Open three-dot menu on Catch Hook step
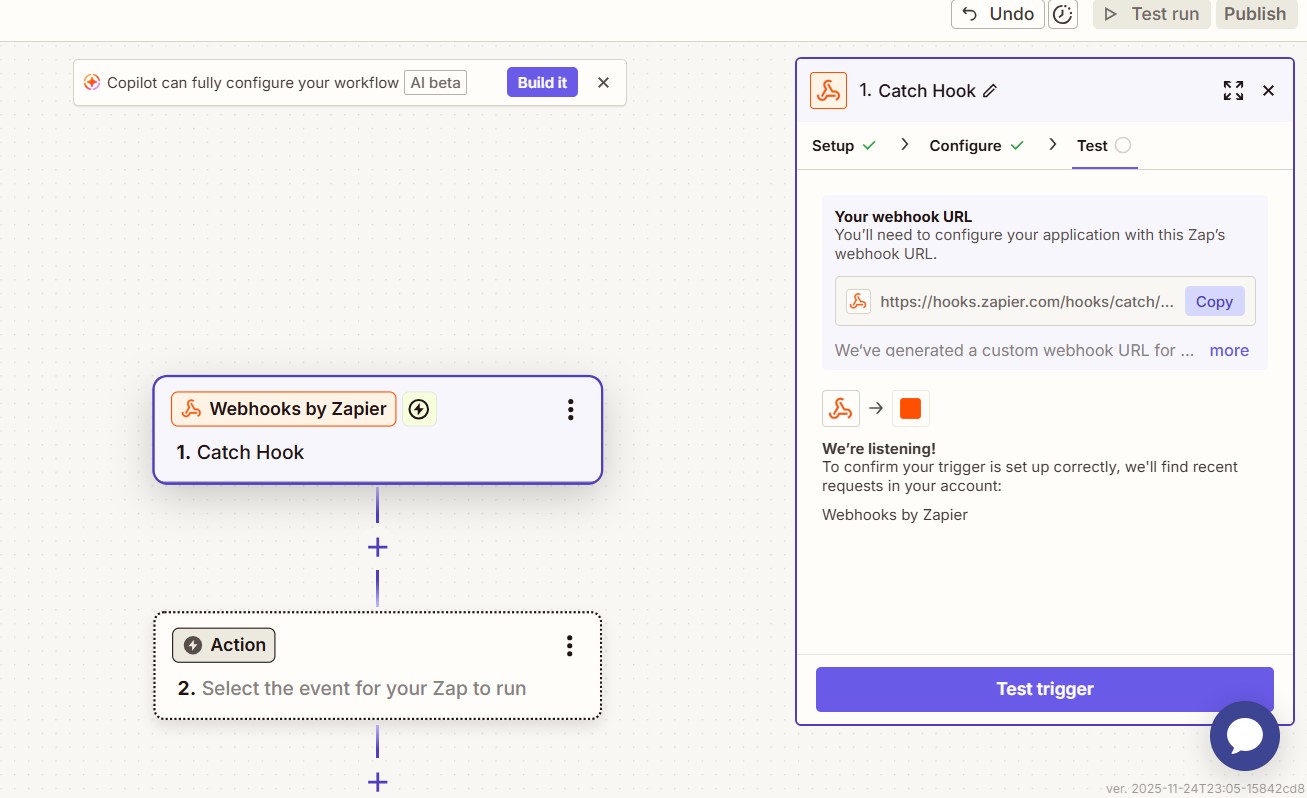Viewport: 1307px width, 798px height. click(570, 409)
